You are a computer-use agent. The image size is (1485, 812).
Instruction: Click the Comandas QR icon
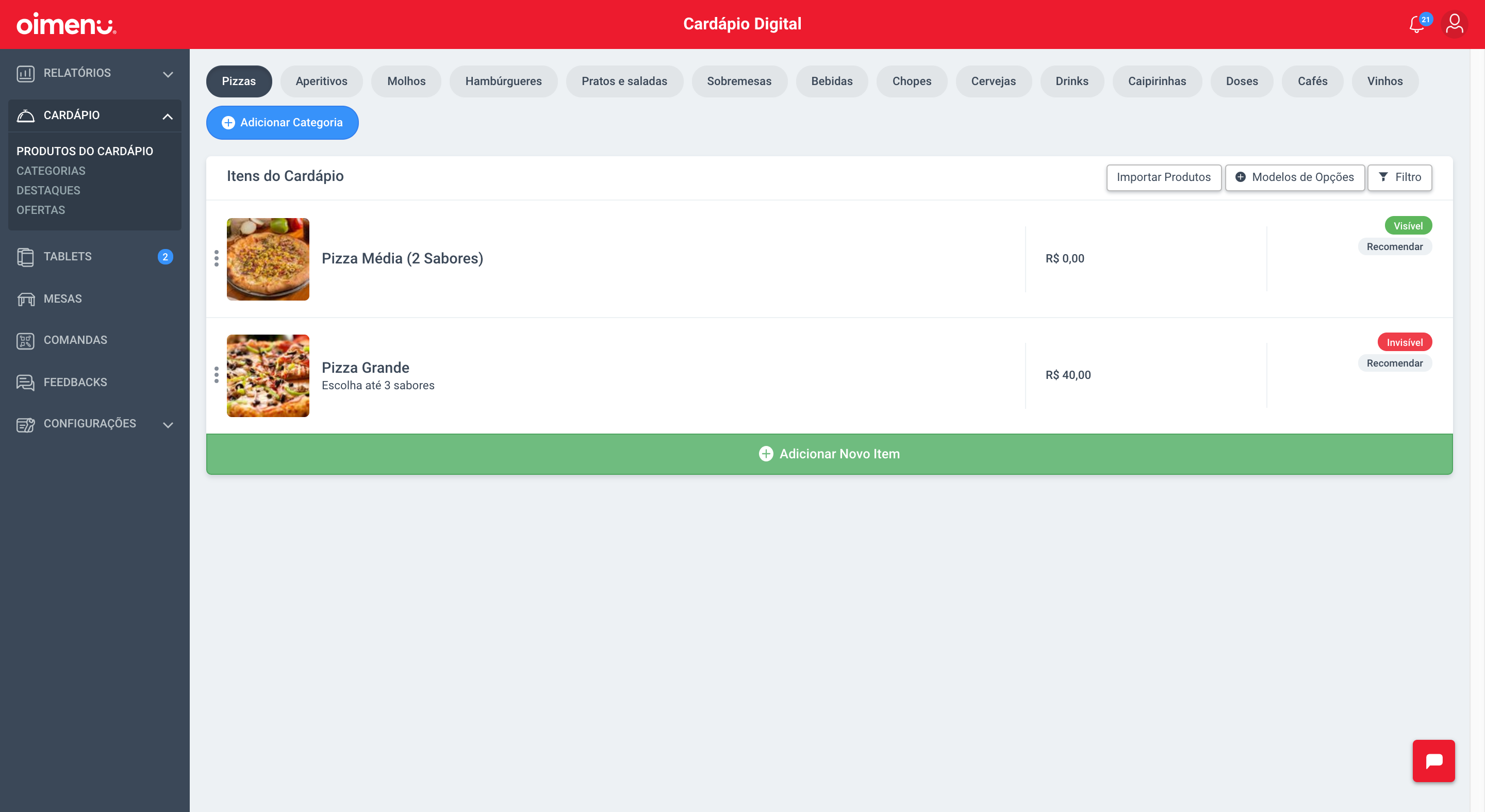tap(25, 341)
